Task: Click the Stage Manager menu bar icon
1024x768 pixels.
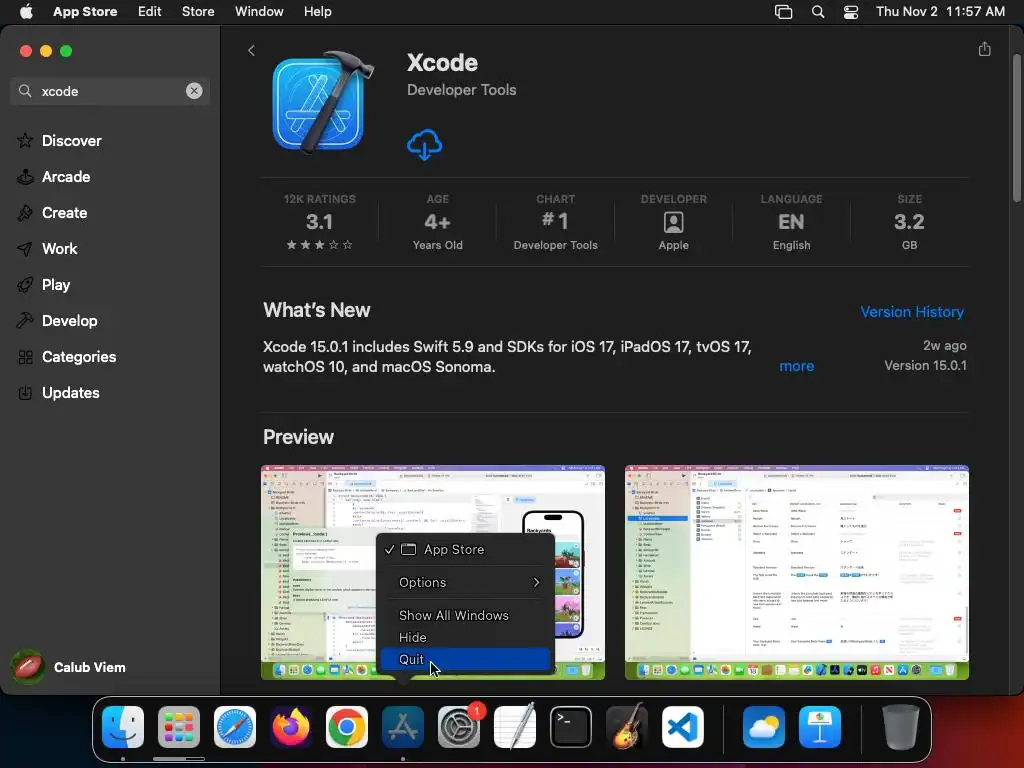Action: [x=783, y=12]
